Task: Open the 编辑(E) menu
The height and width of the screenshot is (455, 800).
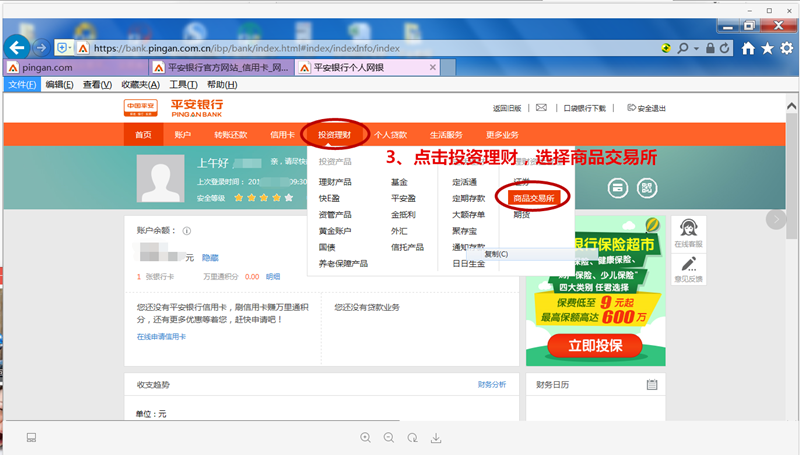Action: (59, 85)
